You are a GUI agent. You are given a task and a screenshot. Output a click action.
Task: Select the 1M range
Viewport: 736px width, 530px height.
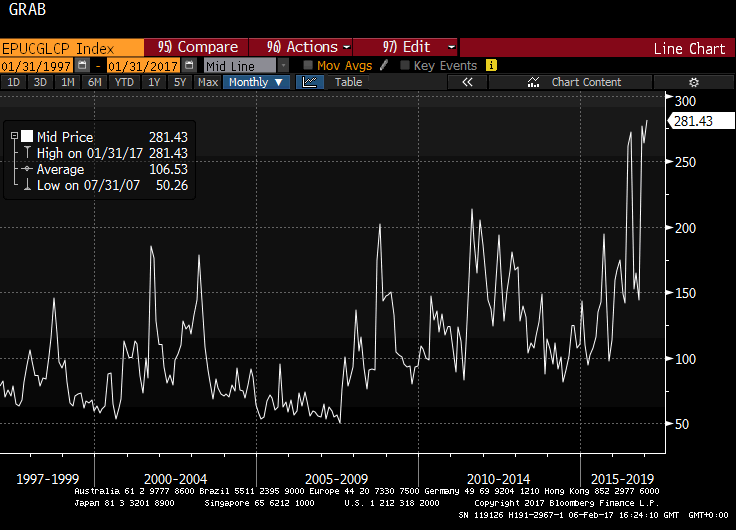click(x=68, y=82)
